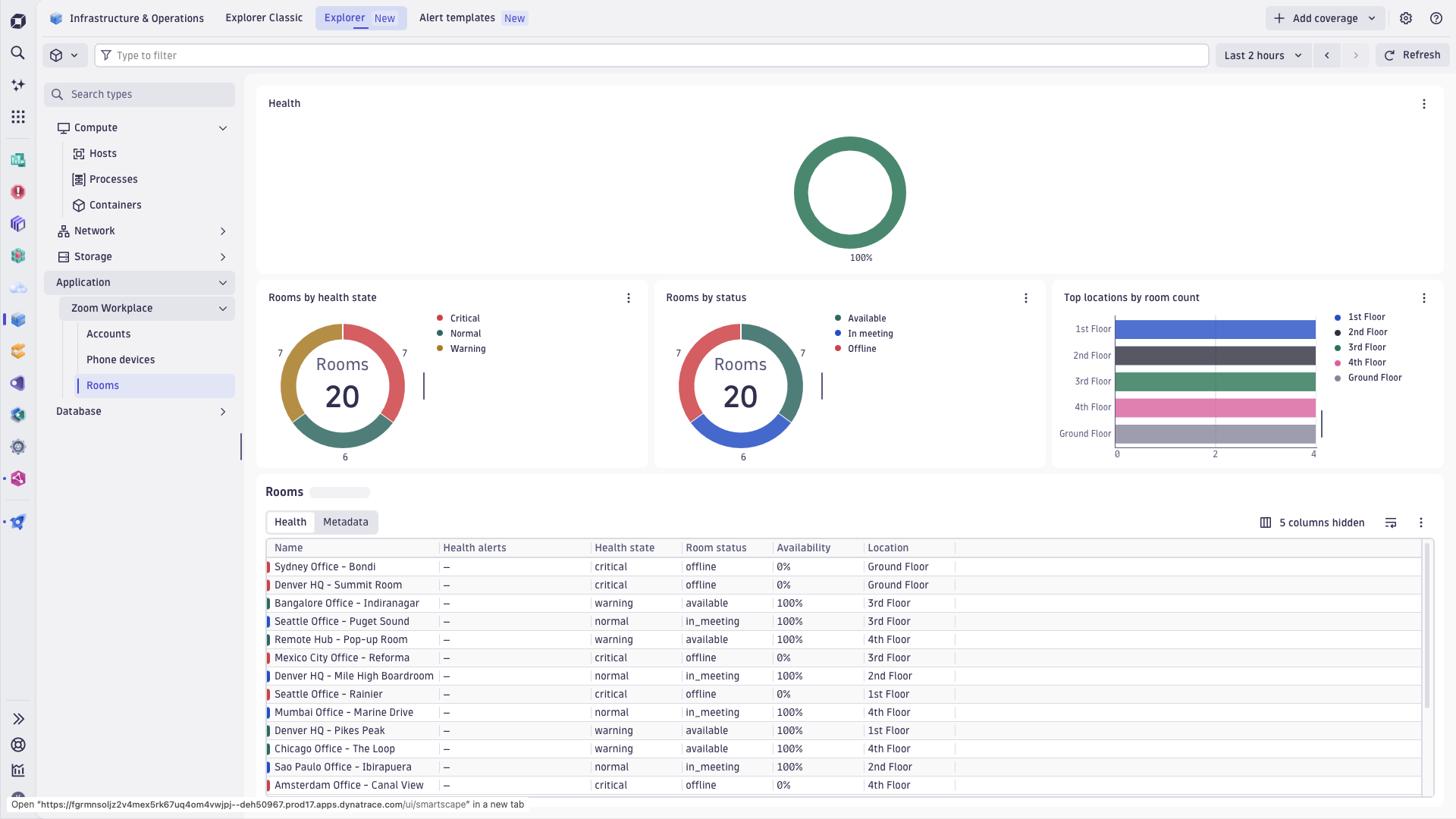Open the support lifebuoy icon in rail

pyautogui.click(x=18, y=745)
